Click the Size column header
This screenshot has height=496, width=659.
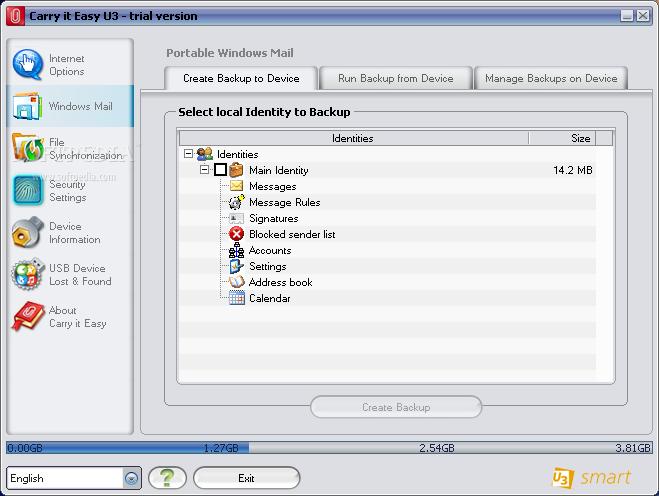tap(562, 138)
